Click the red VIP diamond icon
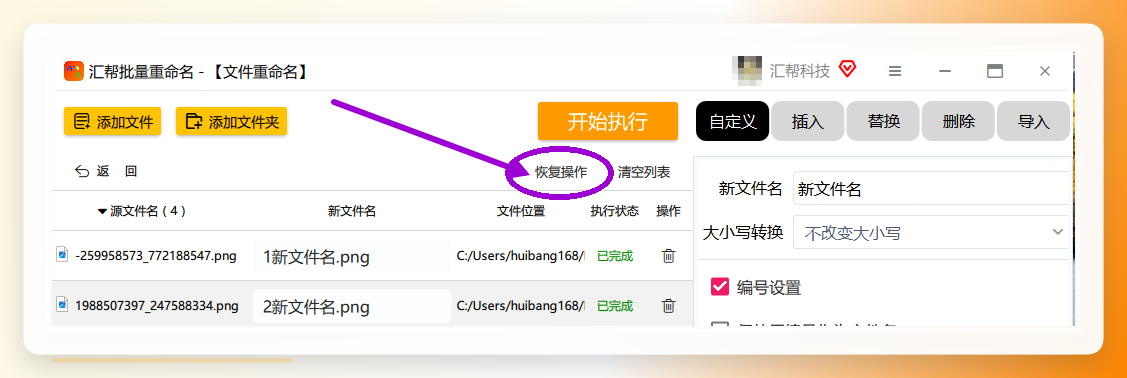1127x378 pixels. click(848, 70)
